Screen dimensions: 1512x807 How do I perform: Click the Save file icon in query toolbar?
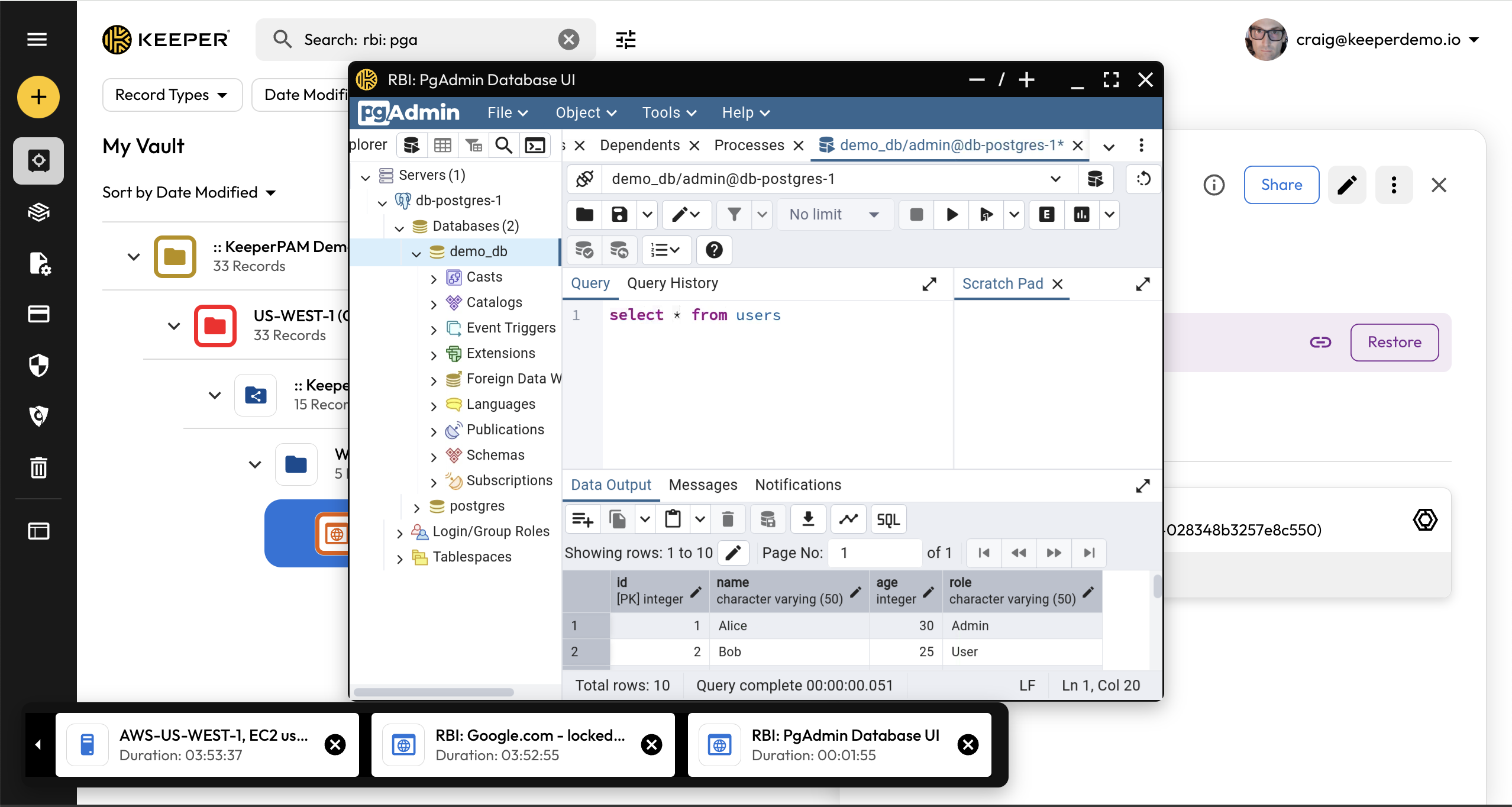(619, 215)
